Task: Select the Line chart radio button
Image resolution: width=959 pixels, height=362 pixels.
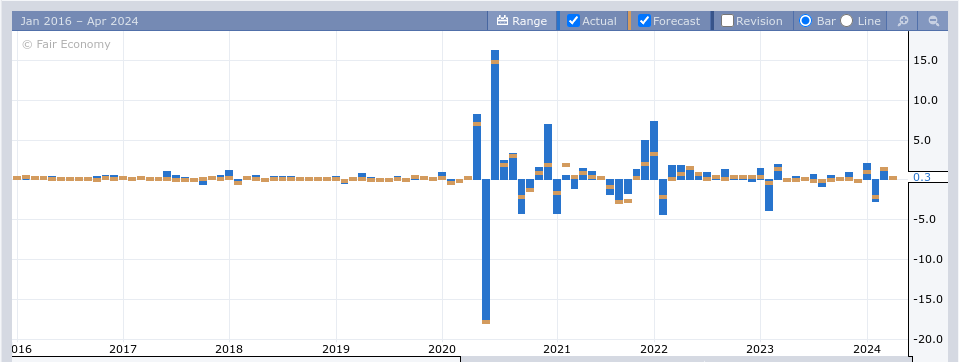Action: (x=846, y=21)
